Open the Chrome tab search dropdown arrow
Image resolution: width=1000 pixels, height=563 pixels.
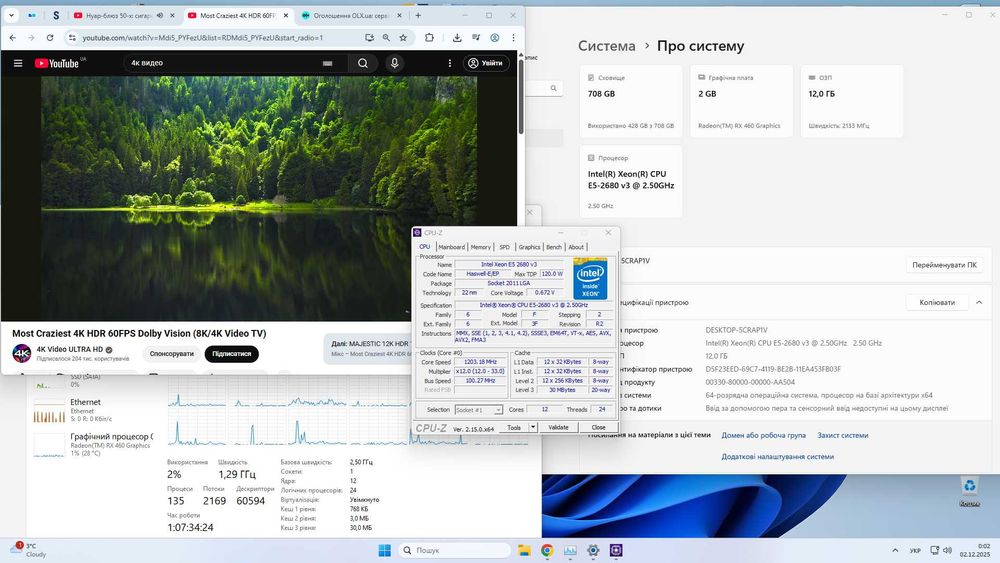click(11, 15)
